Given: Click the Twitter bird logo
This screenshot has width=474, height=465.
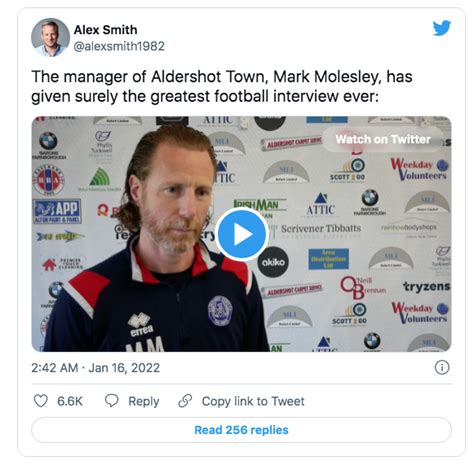Looking at the screenshot, I should tap(442, 28).
